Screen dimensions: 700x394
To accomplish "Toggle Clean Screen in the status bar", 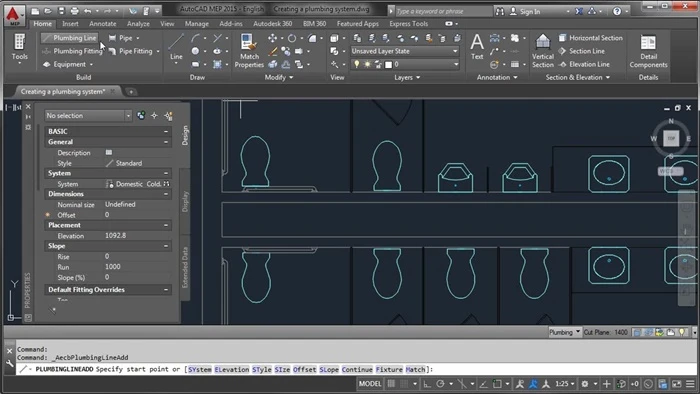I will [x=677, y=384].
